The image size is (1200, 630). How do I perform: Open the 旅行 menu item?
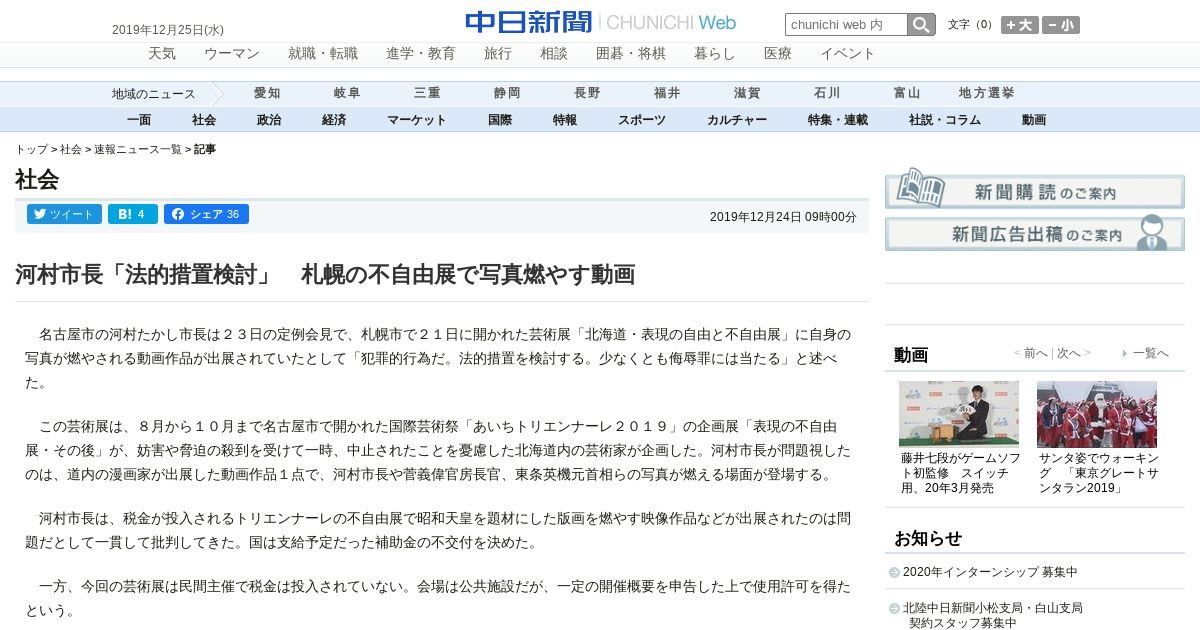[x=498, y=53]
